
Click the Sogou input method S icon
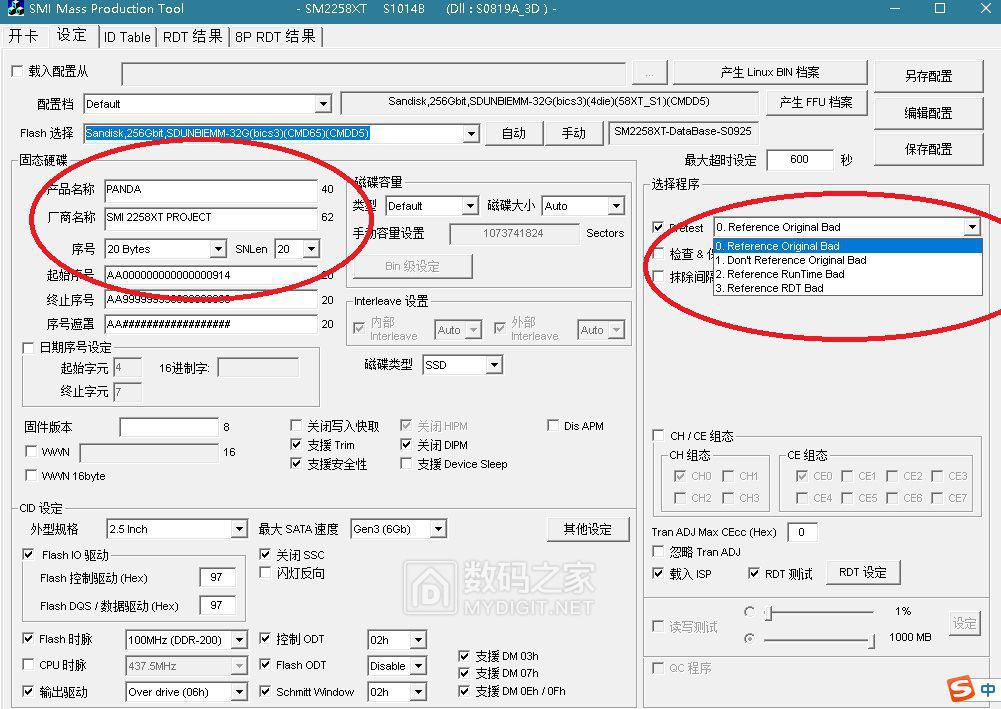[x=960, y=689]
